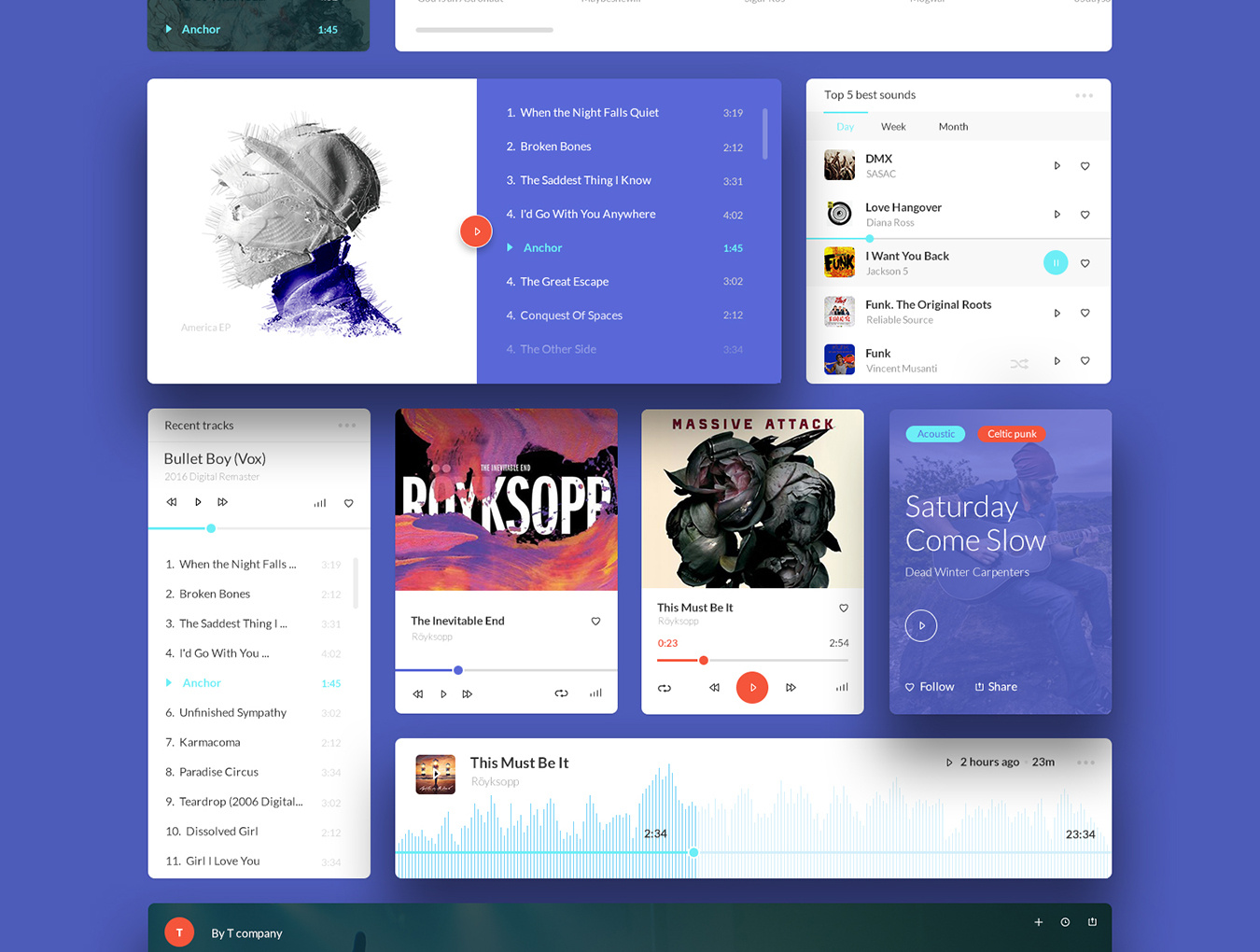Skip forward in the Bullet Boy player
This screenshot has width=1260, height=952.
coord(223,502)
